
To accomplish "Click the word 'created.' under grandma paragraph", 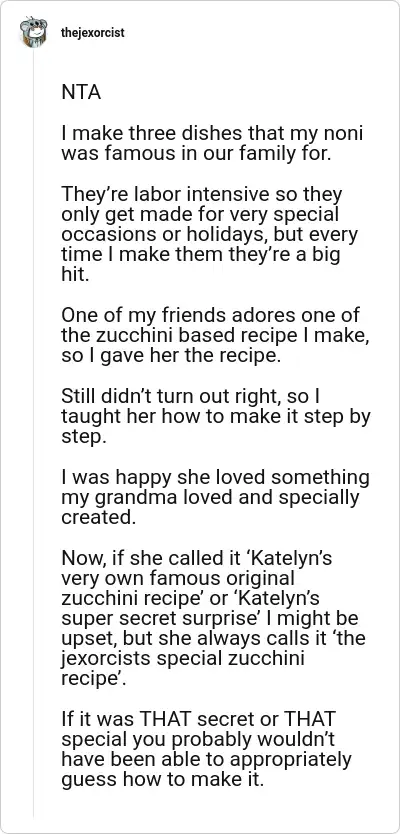I will (x=99, y=517).
